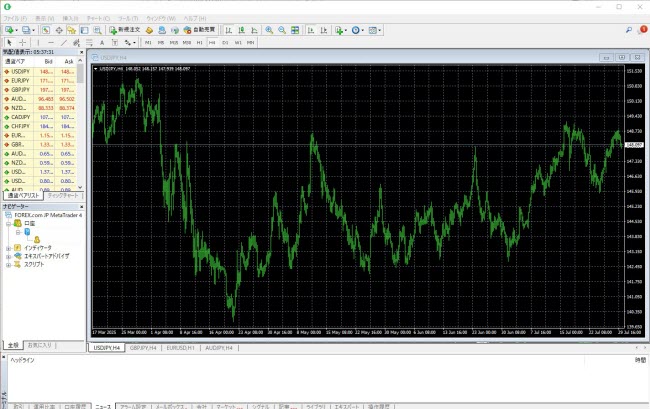Zoom in on the chart
This screenshot has width=650, height=409.
pyautogui.click(x=269, y=30)
